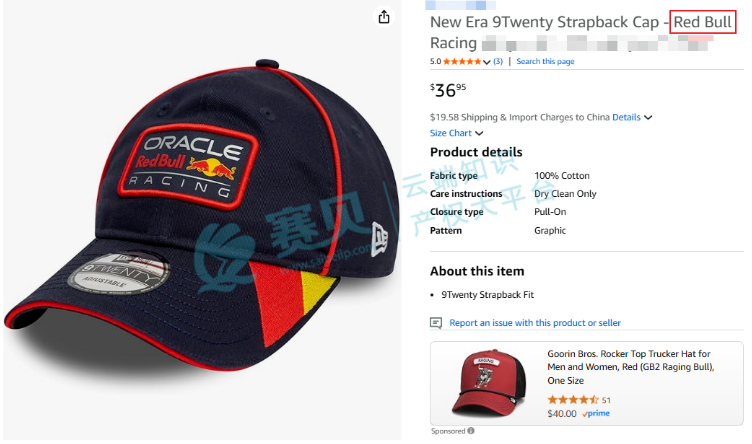This screenshot has height=444, width=752.
Task: Click the 51 ratings count on sponsored hat
Action: point(606,400)
